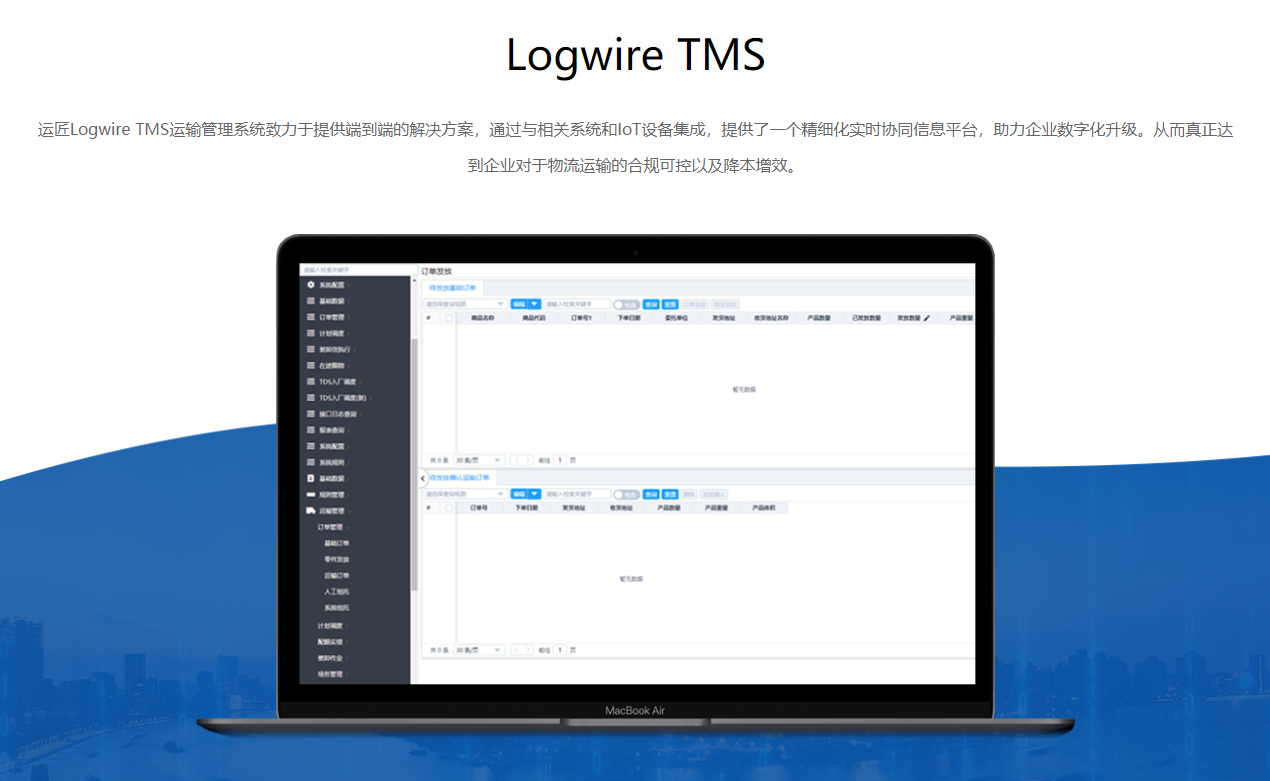Click the 指定发放 button

click(x=725, y=304)
